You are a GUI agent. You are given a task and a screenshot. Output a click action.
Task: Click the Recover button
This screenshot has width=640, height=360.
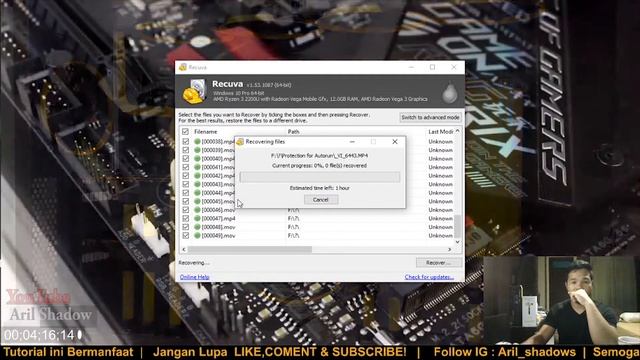pyautogui.click(x=439, y=262)
